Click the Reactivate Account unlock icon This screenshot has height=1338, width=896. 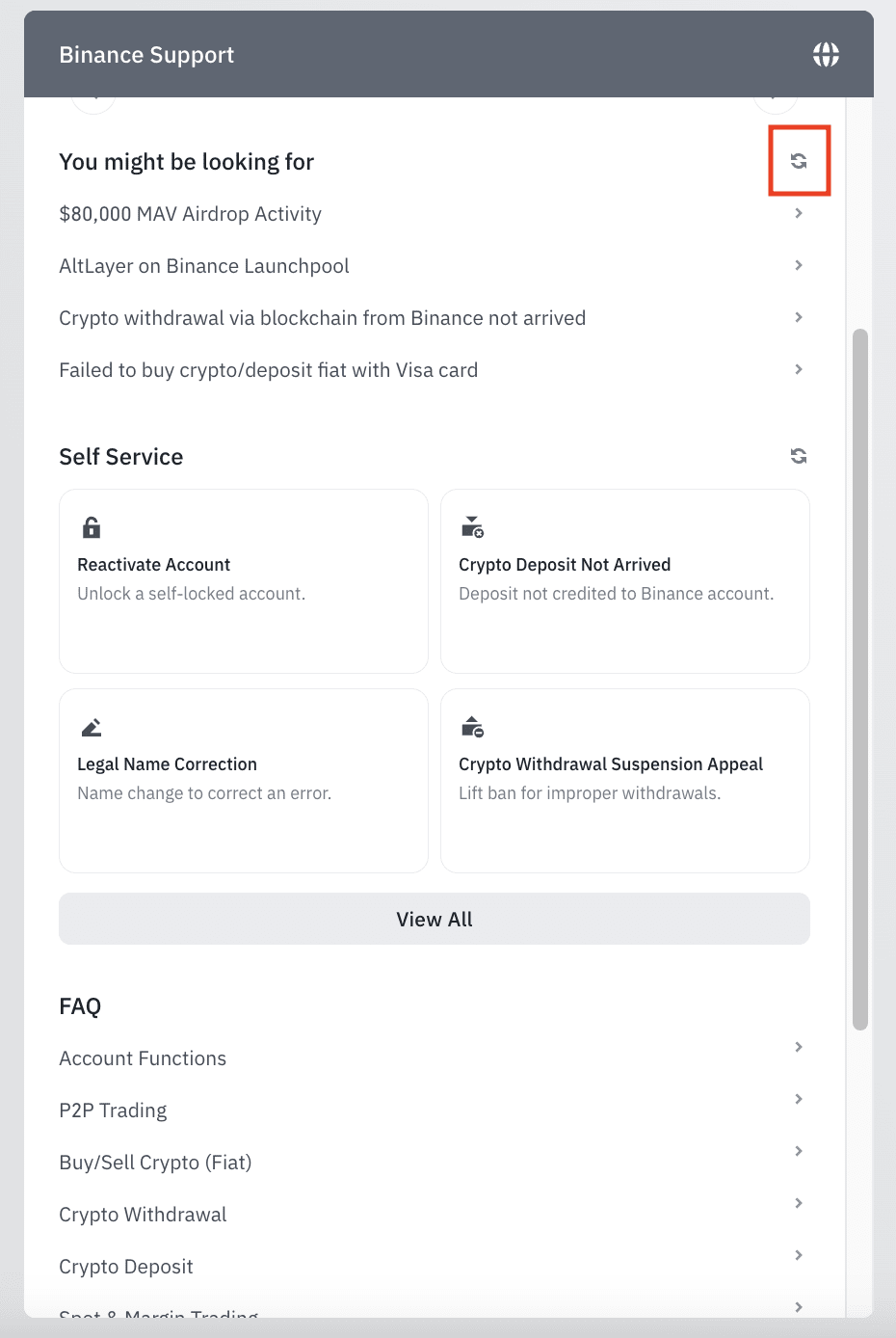pos(92,527)
